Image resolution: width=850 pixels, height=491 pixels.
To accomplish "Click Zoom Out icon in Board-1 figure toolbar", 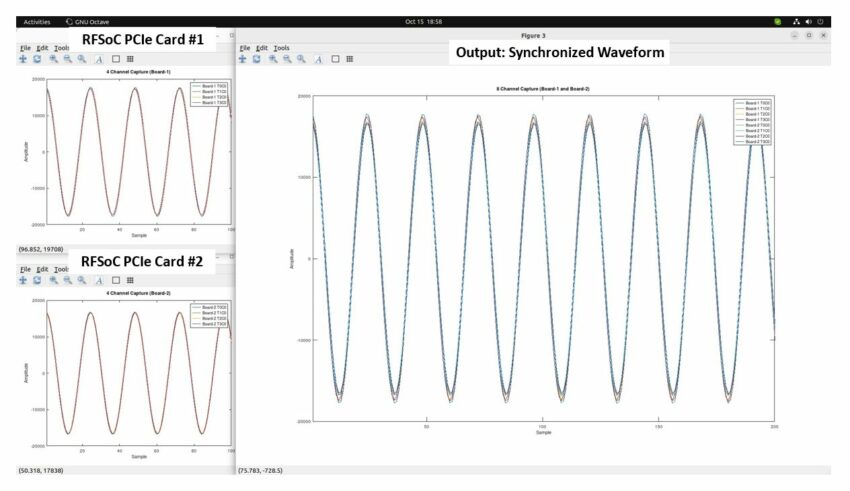I will click(x=67, y=58).
